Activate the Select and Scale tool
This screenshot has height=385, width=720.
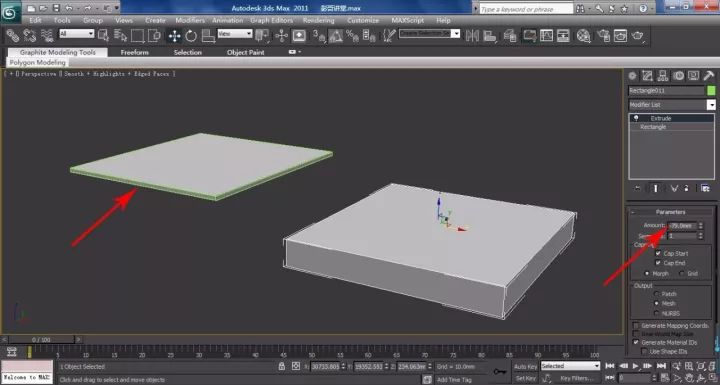[208, 36]
